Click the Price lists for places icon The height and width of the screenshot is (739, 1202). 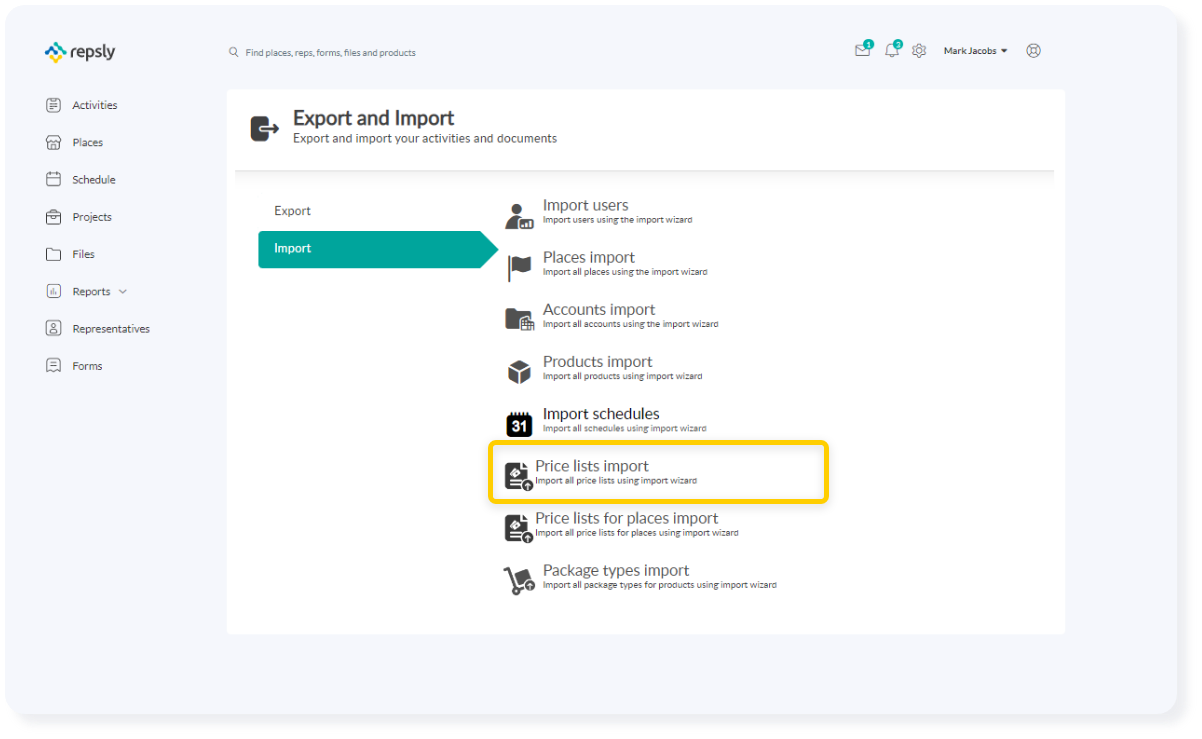pyautogui.click(x=517, y=528)
